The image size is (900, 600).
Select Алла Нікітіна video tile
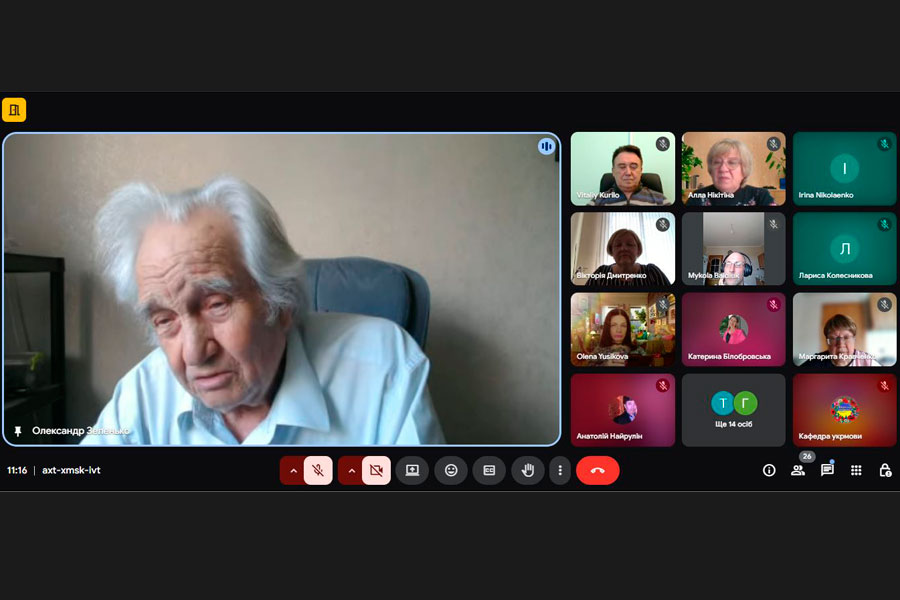[x=734, y=169]
